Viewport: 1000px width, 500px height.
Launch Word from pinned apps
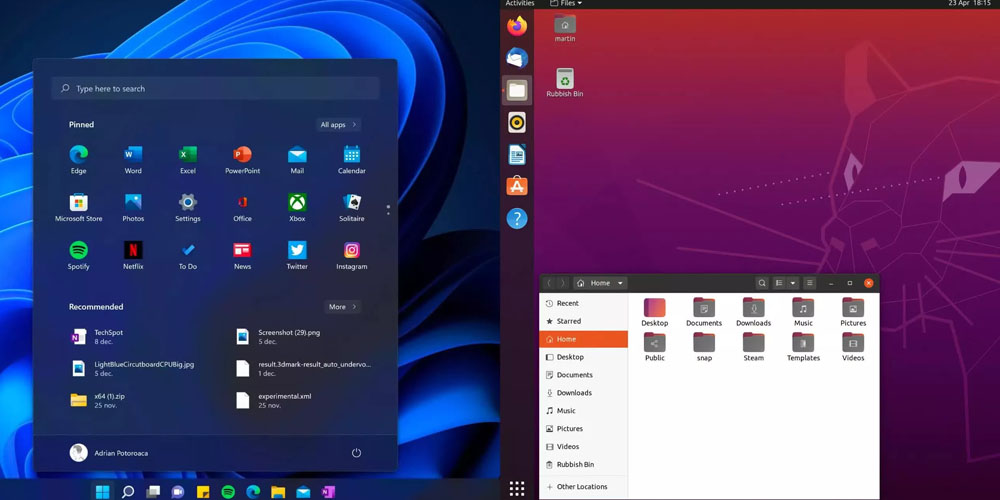[133, 159]
